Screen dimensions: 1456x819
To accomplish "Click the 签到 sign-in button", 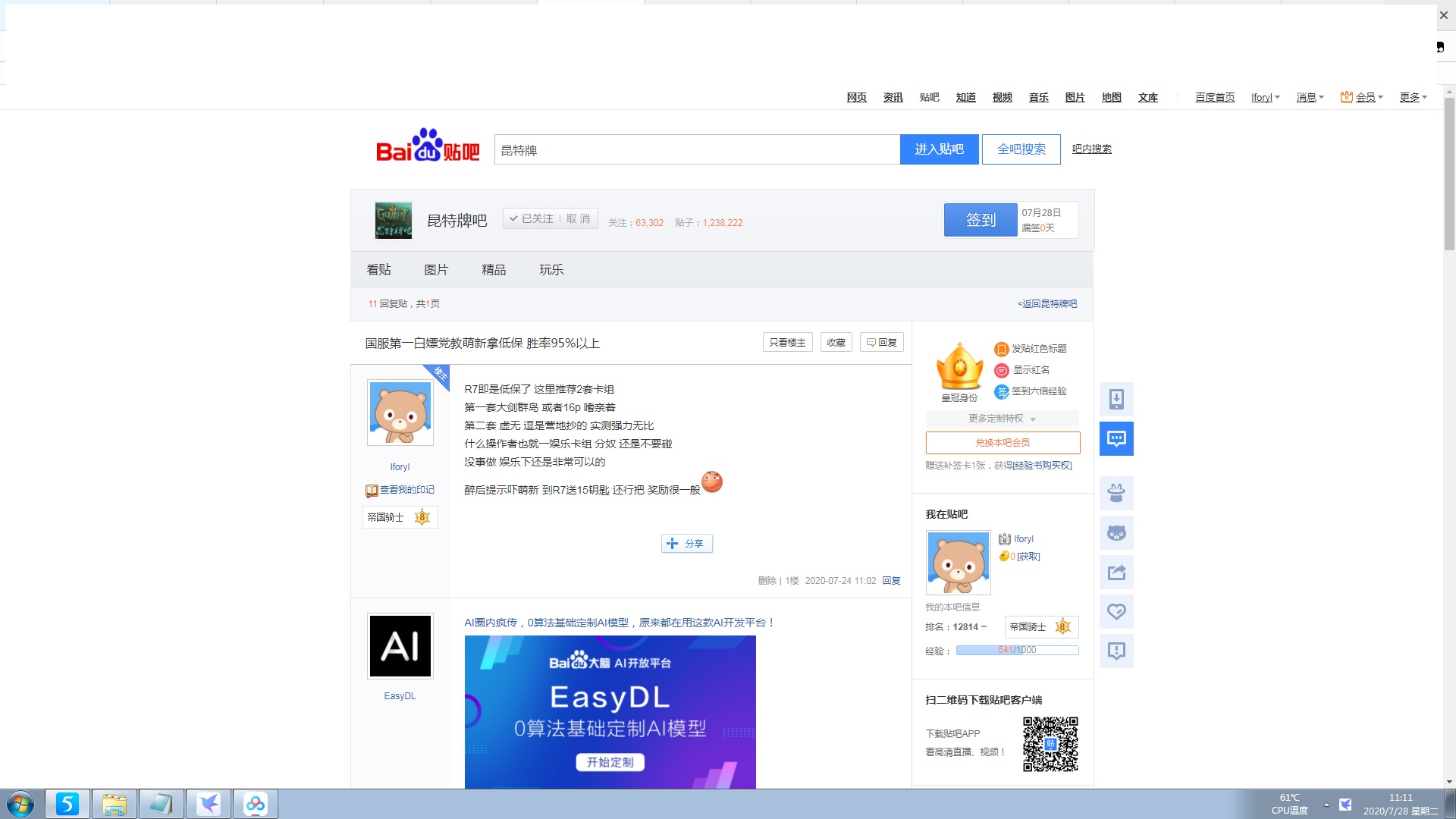I will [981, 220].
